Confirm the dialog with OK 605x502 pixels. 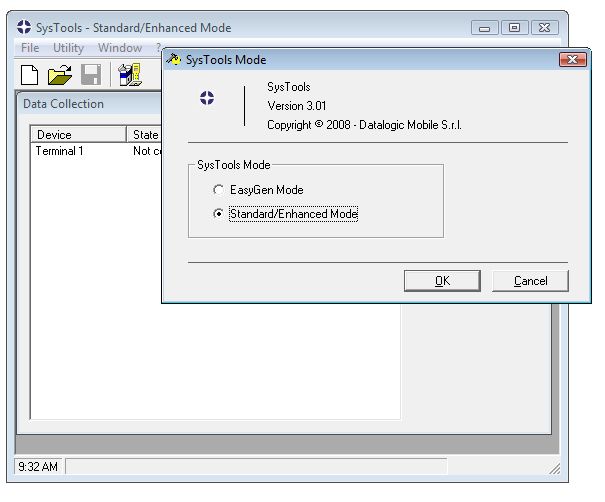pos(442,281)
